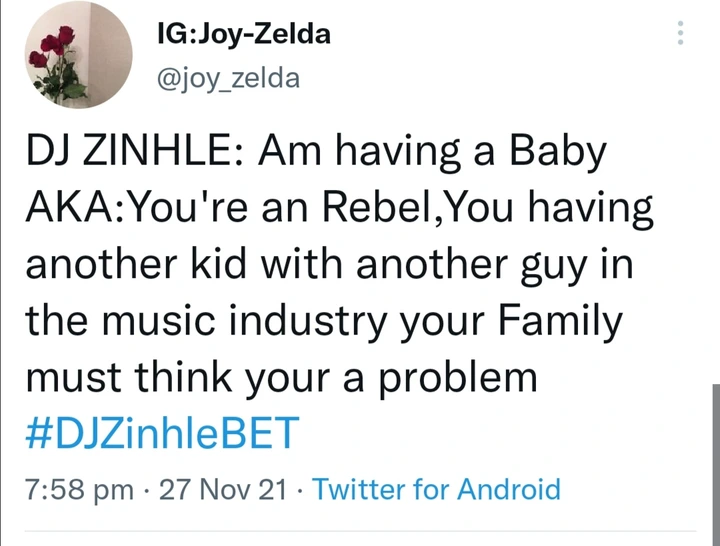Click the divider line below the tweet

pos(360,531)
